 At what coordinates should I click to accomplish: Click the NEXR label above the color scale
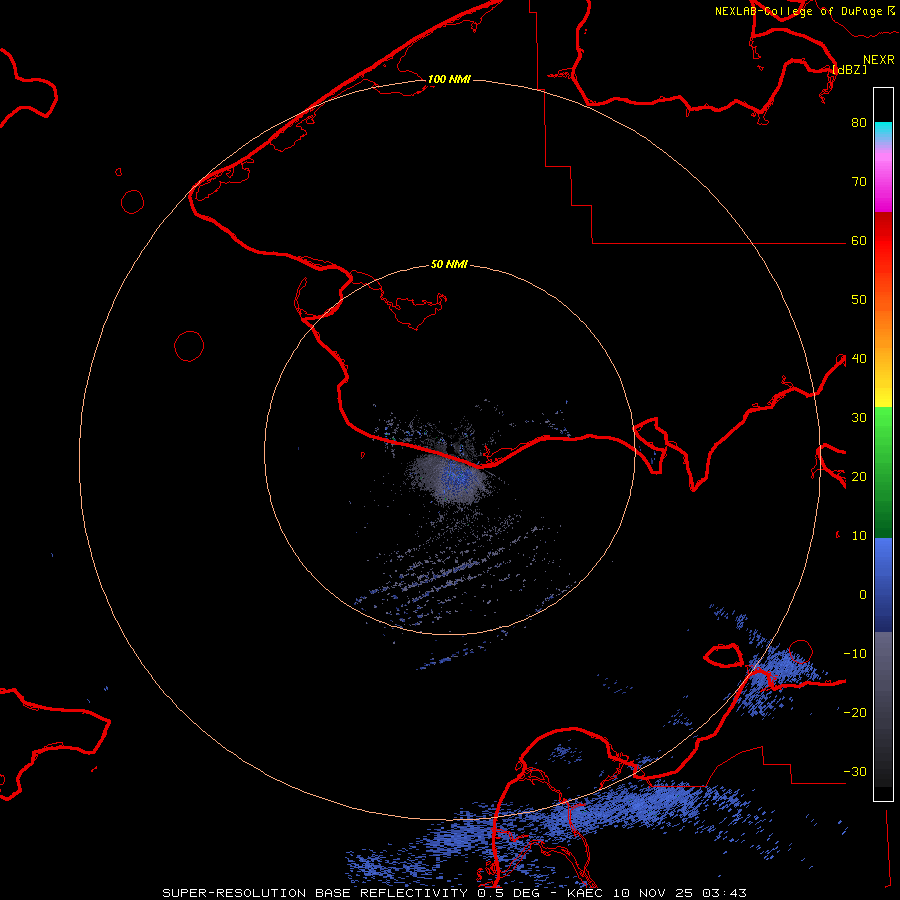[879, 60]
